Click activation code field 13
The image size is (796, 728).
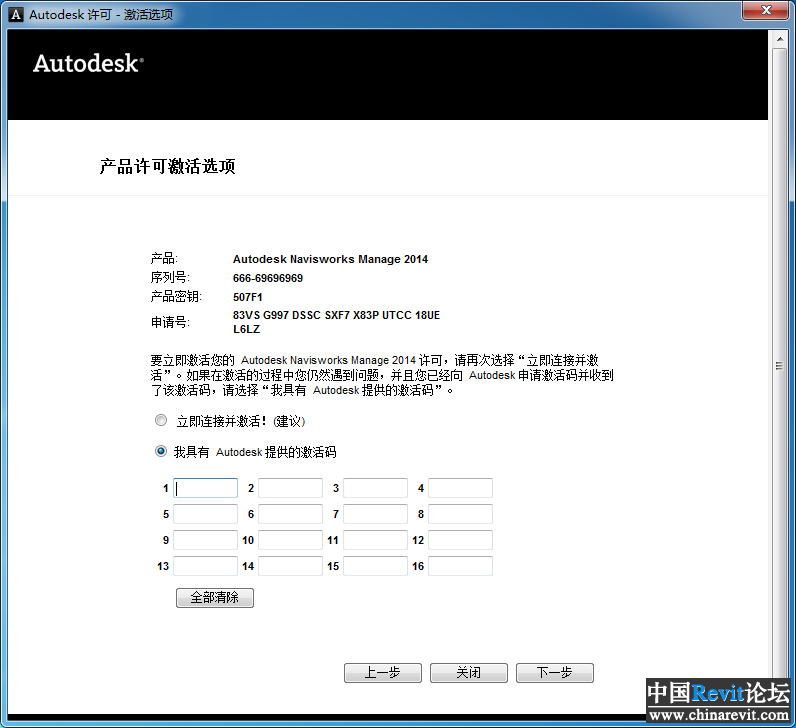pyautogui.click(x=205, y=566)
